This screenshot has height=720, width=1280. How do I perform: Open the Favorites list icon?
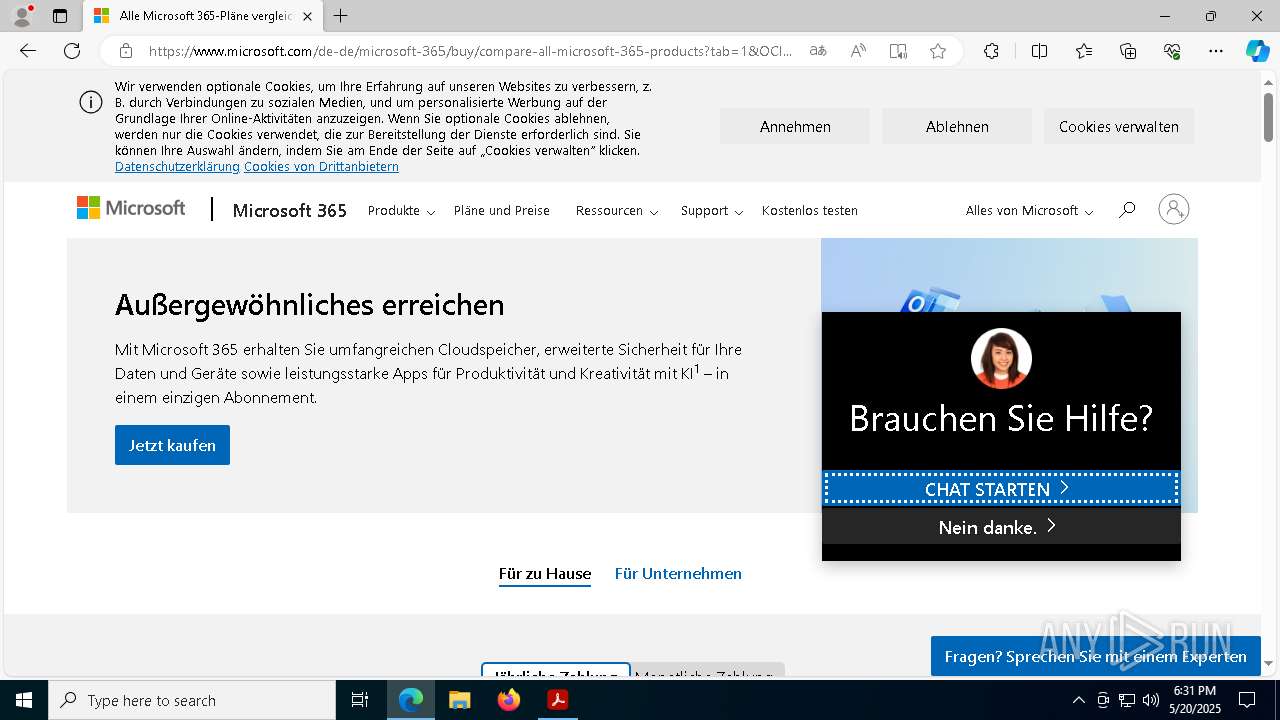point(1084,51)
